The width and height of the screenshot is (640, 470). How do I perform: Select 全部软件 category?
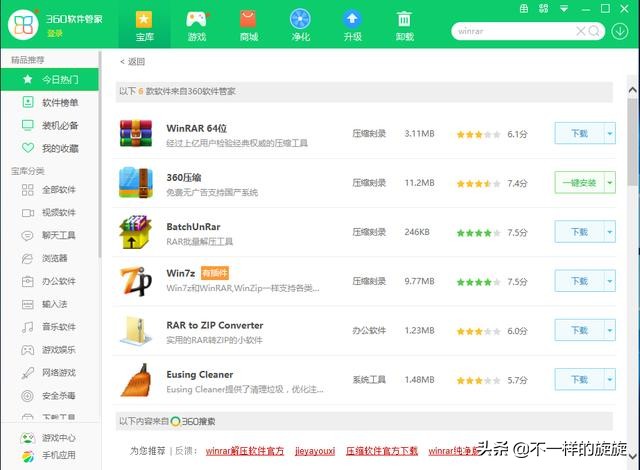[x=49, y=190]
